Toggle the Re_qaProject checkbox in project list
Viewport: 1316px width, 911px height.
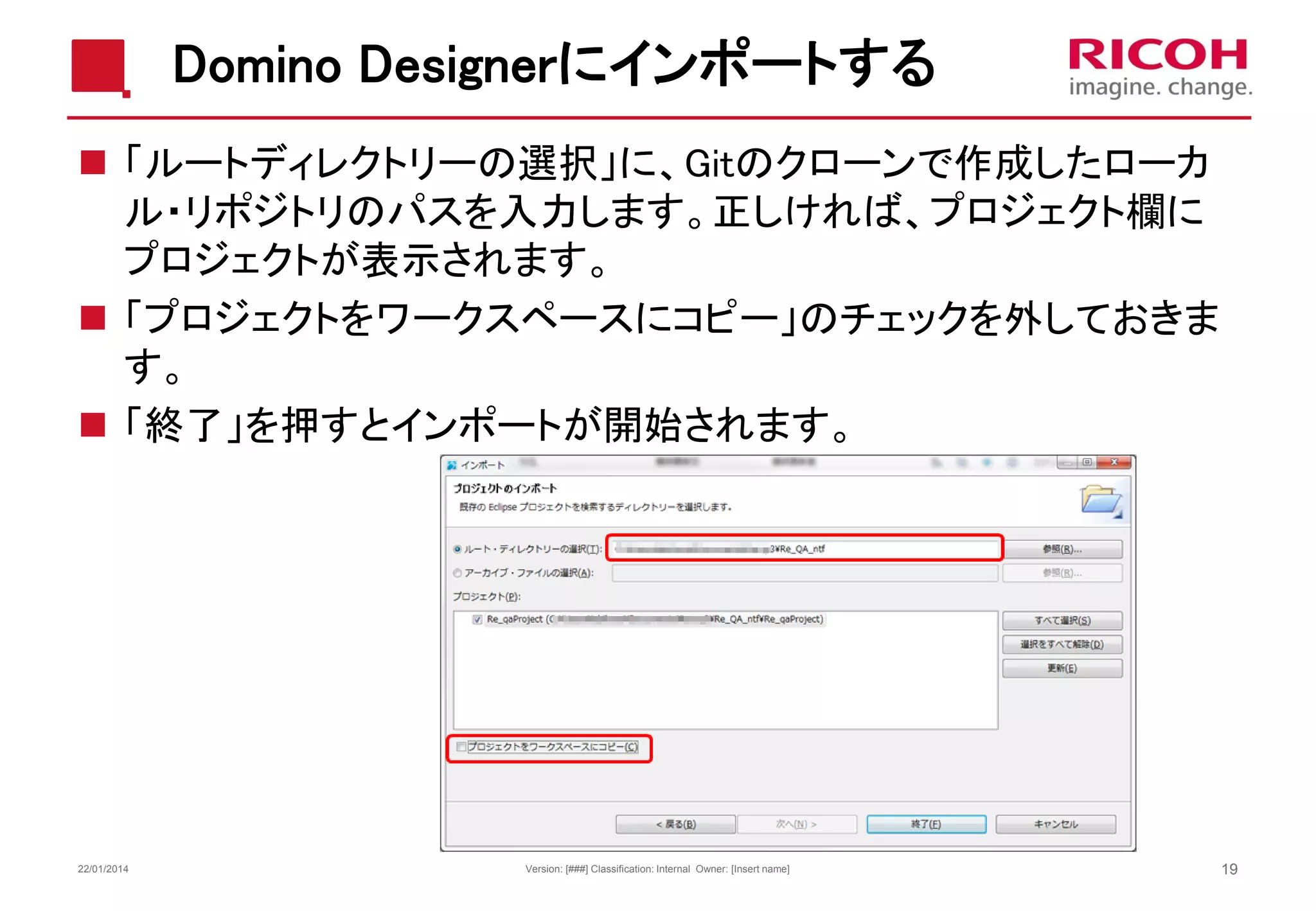point(477,620)
